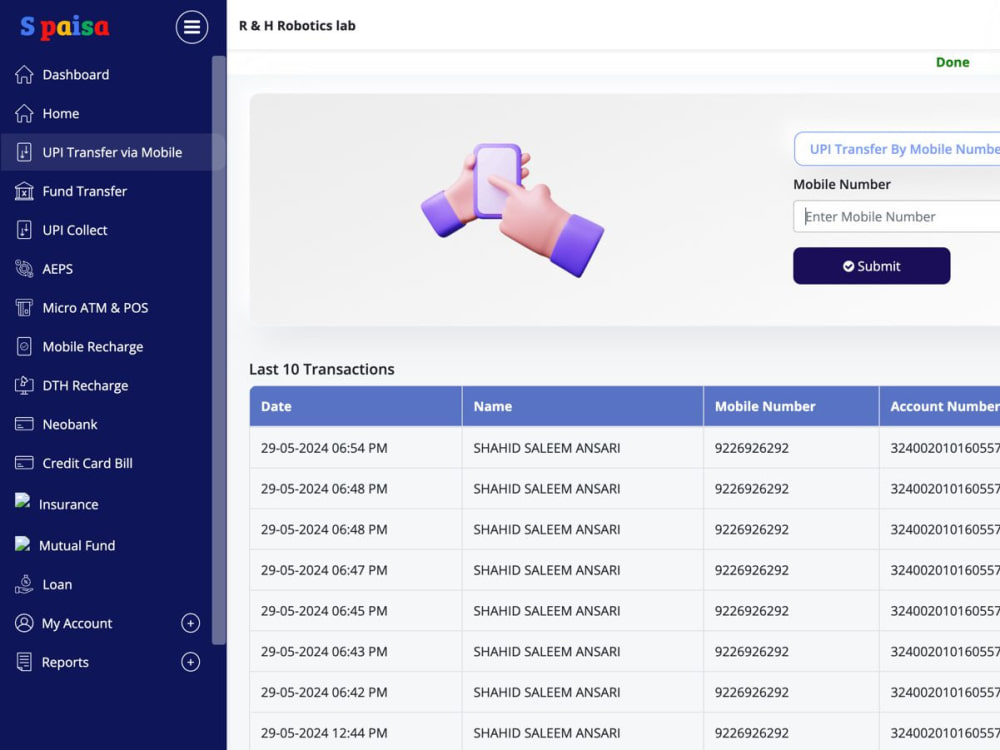
Task: Toggle the hamburger menu button
Action: [192, 27]
